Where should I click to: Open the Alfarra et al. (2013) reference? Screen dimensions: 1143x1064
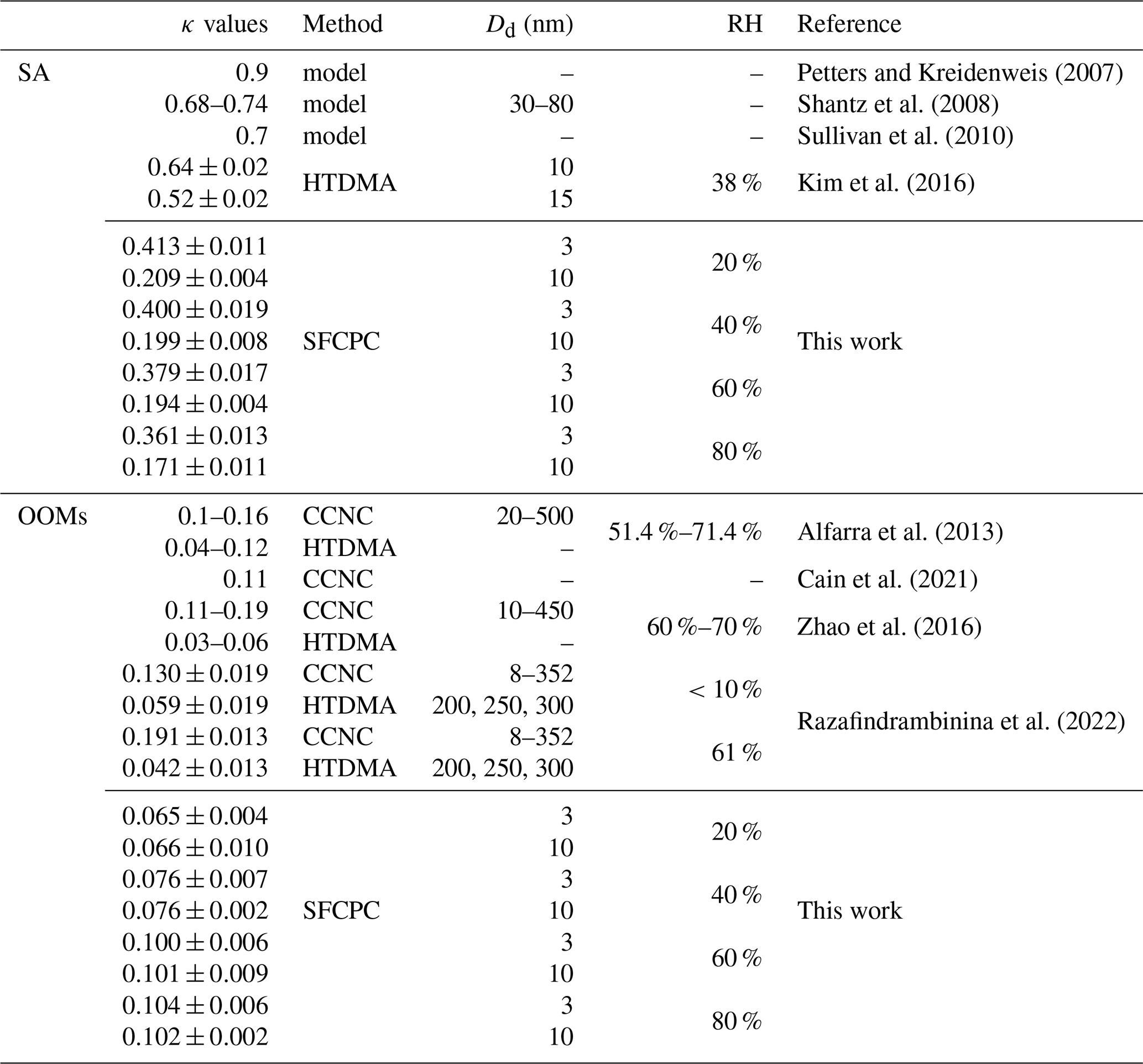(900, 532)
